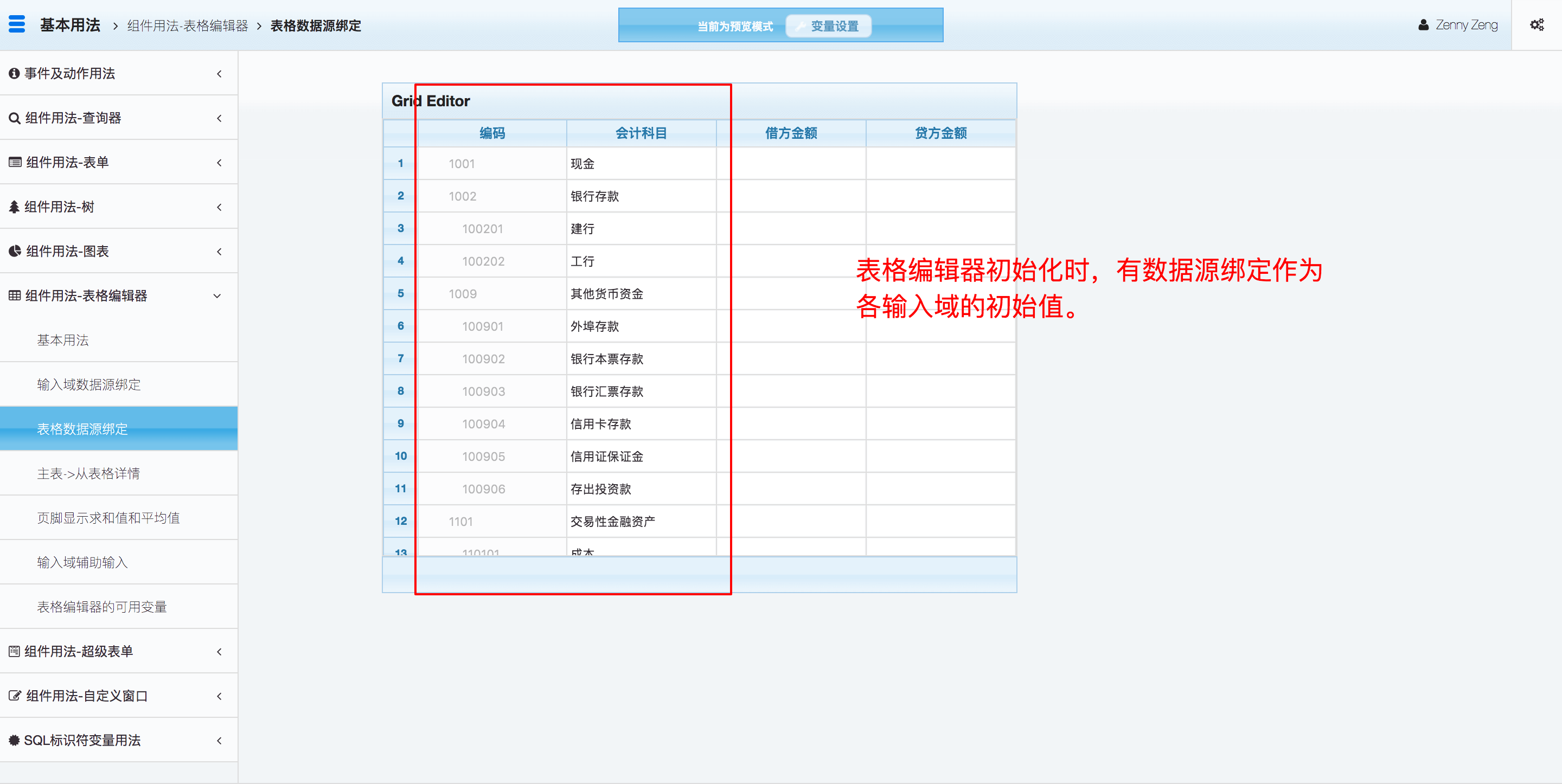Expand the SQL标识符变量用法 chevron
Image resolution: width=1562 pixels, height=784 pixels.
(x=219, y=740)
